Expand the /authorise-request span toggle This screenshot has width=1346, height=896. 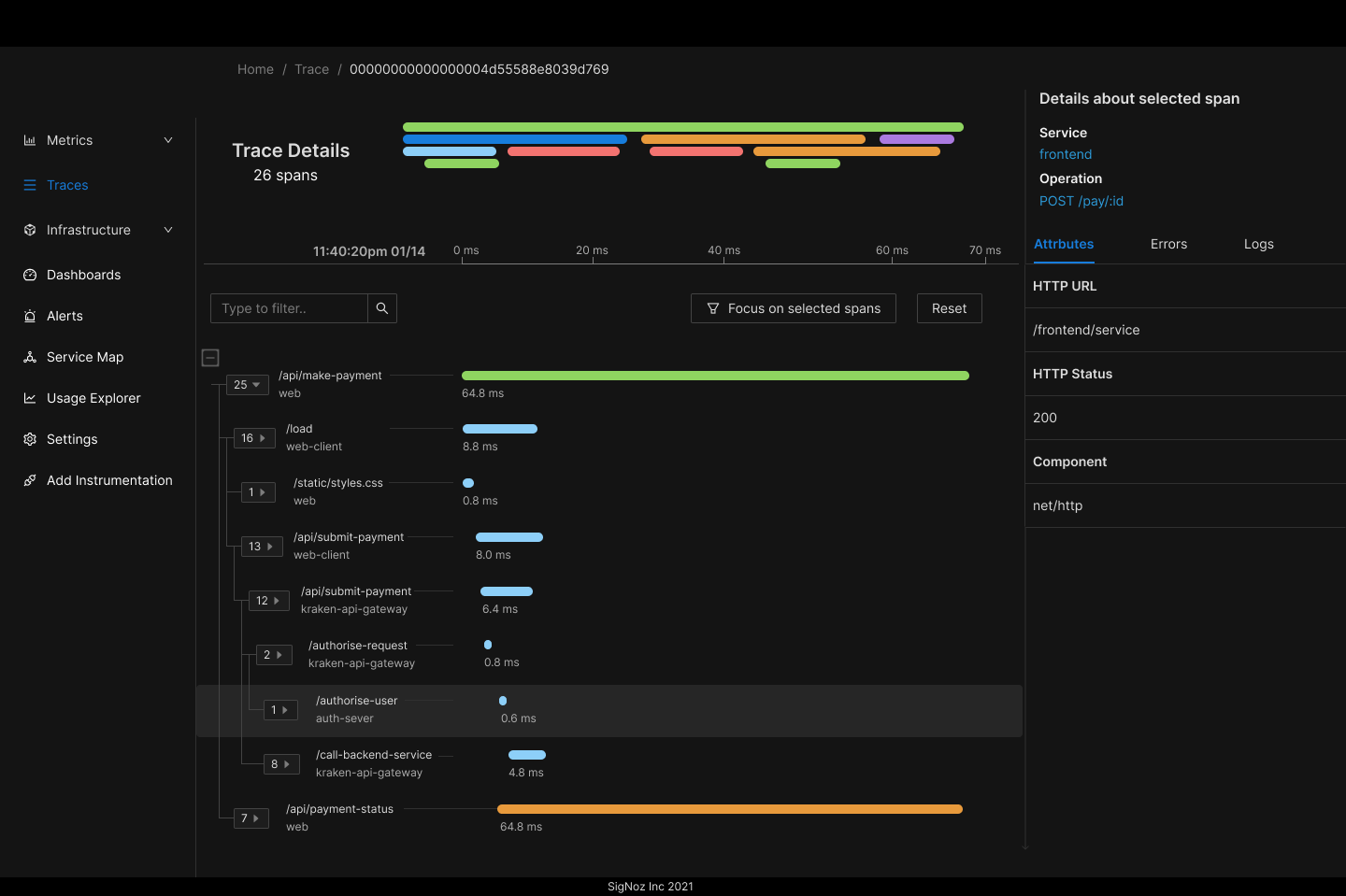click(273, 655)
